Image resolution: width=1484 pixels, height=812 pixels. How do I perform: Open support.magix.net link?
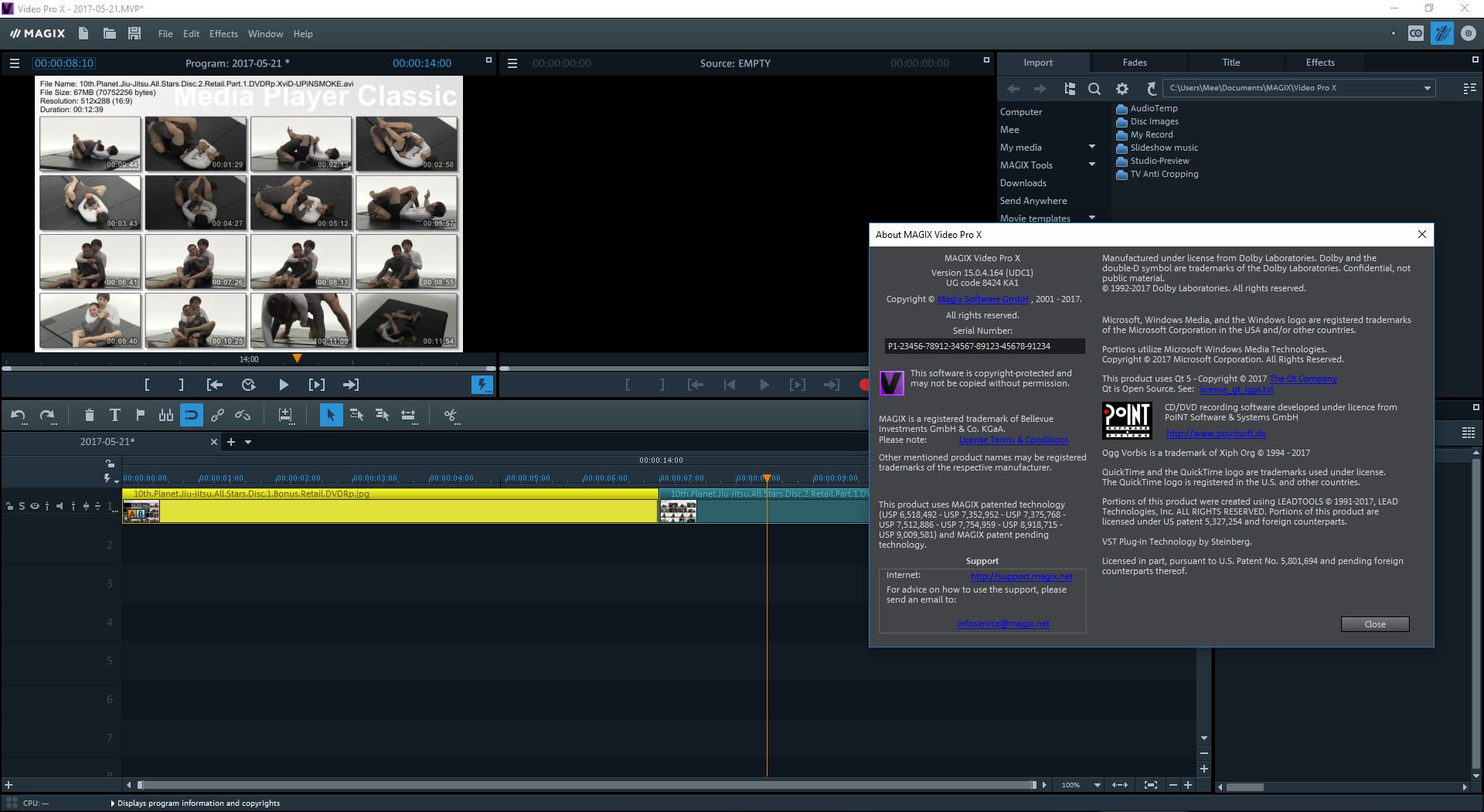1021,576
